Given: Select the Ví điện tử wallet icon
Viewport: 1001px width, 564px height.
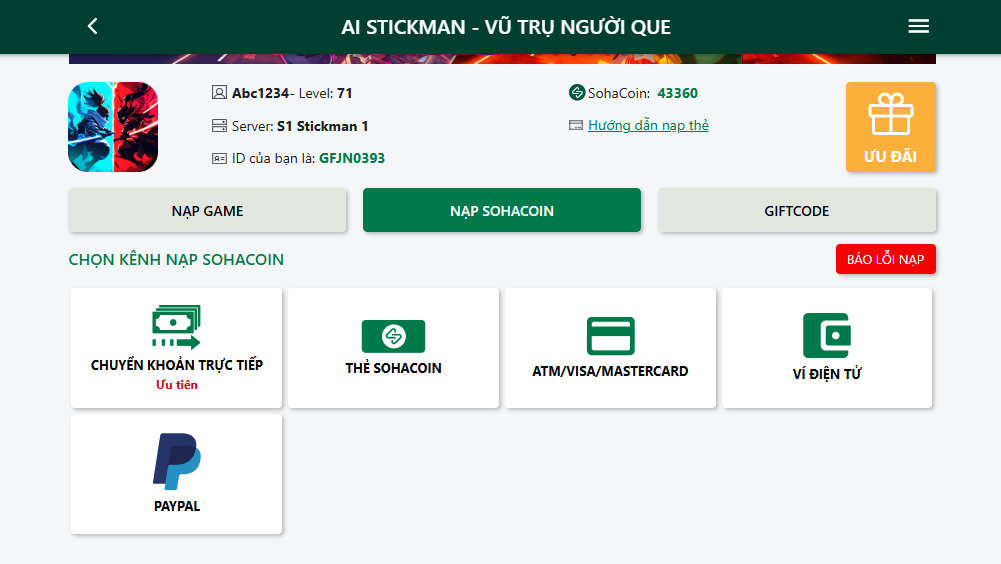Looking at the screenshot, I should click(x=827, y=335).
